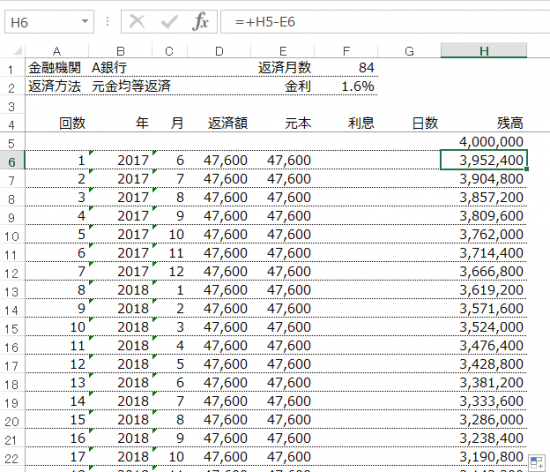Image resolution: width=550 pixels, height=472 pixels.
Task: Cancel the formula entry with the X icon
Action: point(137,22)
